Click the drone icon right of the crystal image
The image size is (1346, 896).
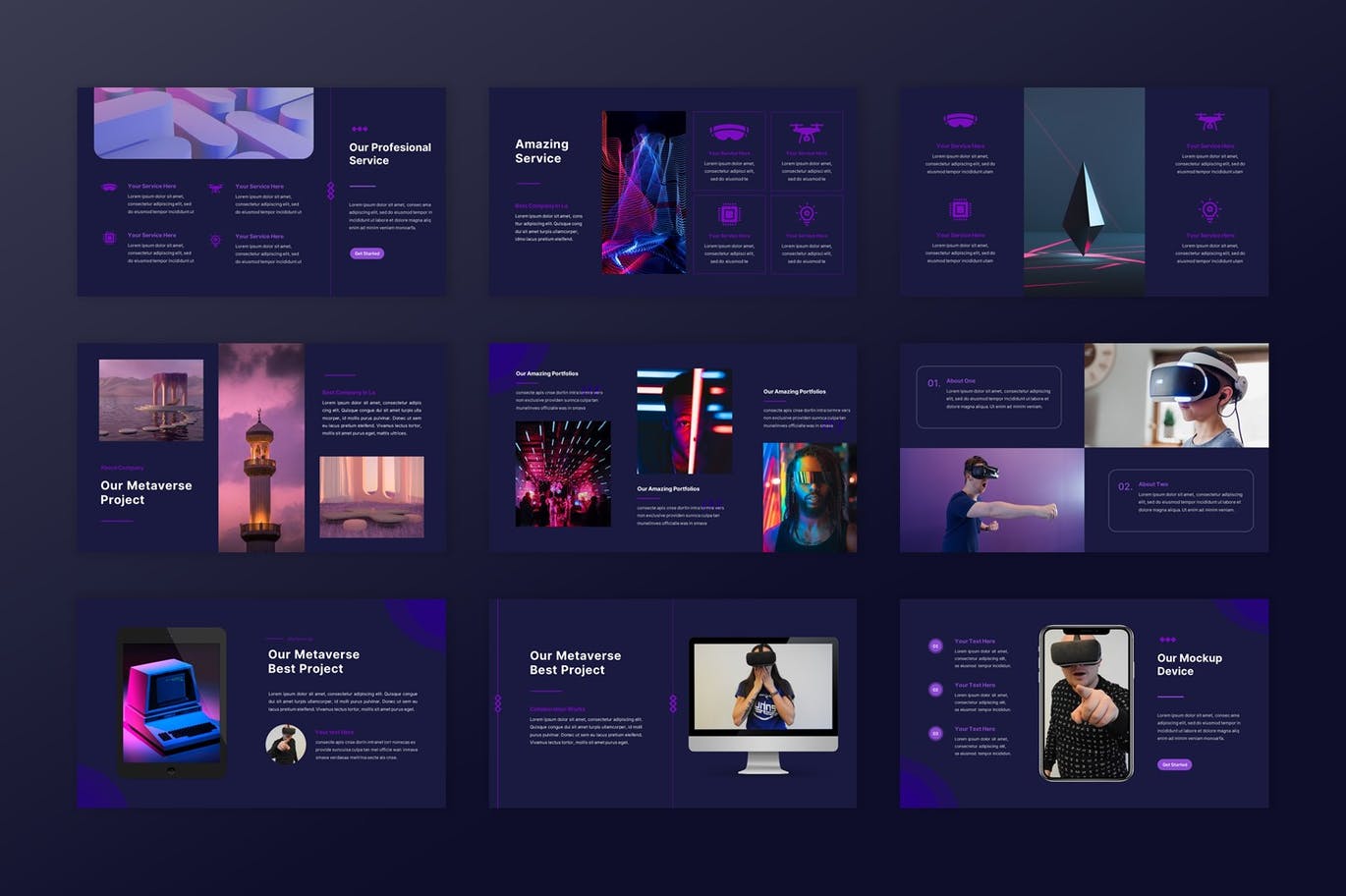coord(1209,122)
